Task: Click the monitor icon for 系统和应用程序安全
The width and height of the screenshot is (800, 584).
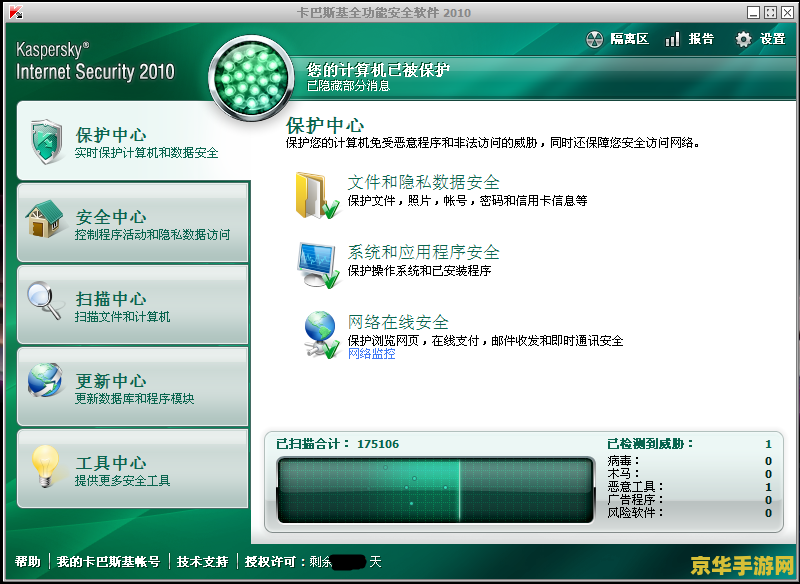Action: [x=318, y=265]
